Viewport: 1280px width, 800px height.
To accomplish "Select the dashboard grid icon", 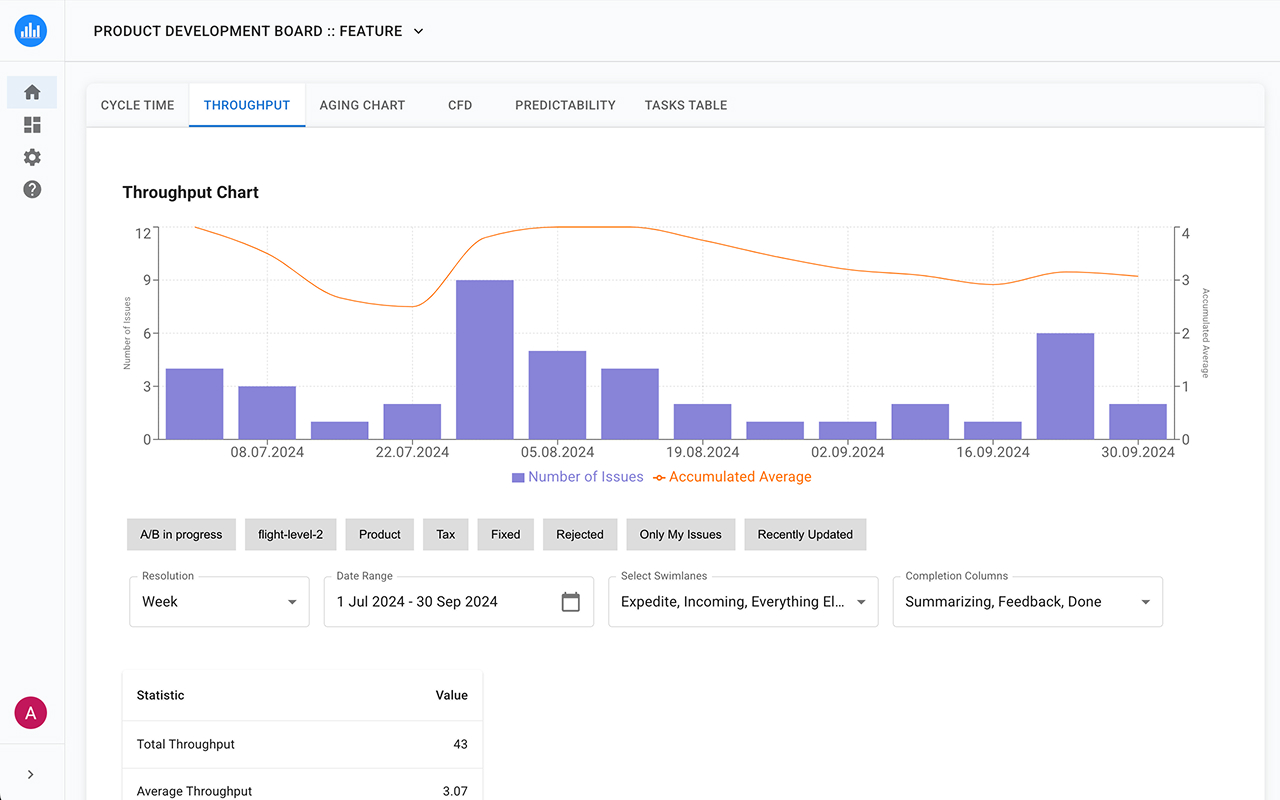I will [x=31, y=124].
